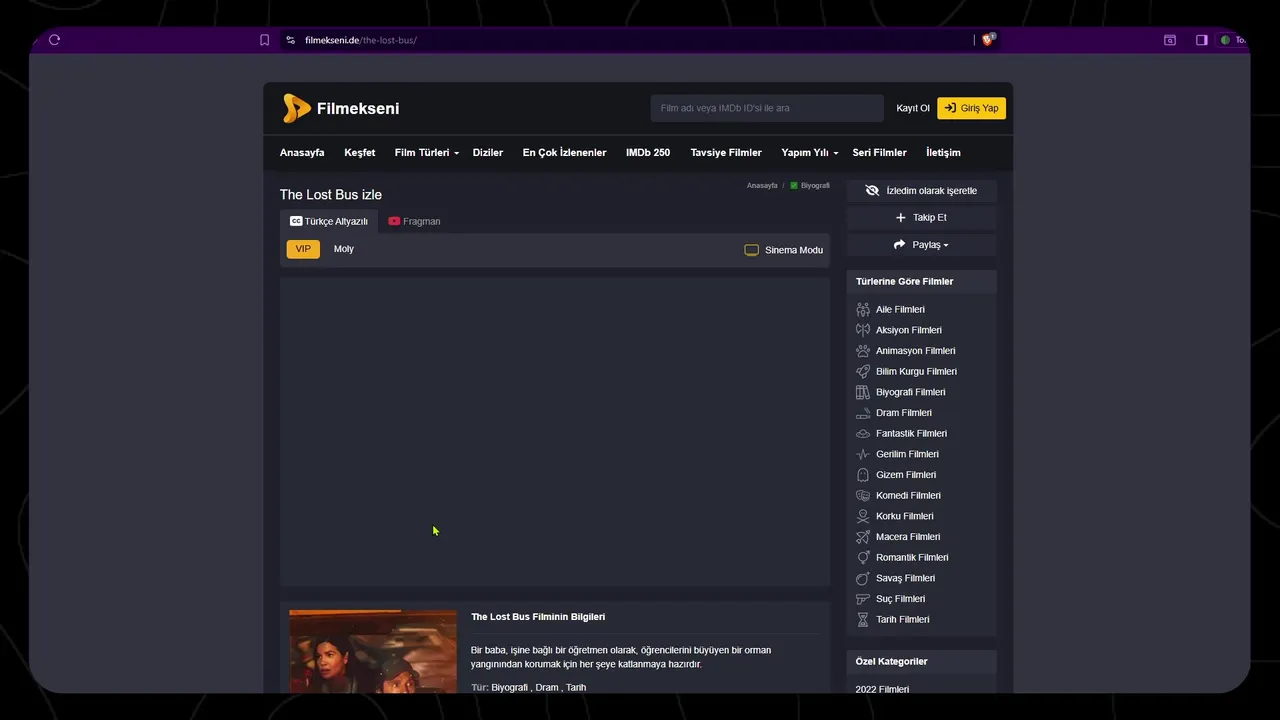1280x720 pixels.
Task: Expand the Yapım Yılı dropdown
Action: [x=809, y=153]
